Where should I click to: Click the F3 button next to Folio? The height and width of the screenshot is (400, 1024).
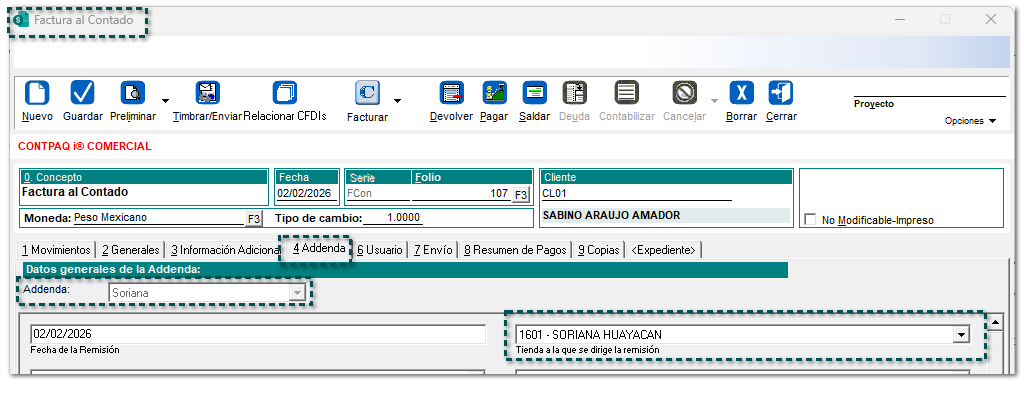520,194
